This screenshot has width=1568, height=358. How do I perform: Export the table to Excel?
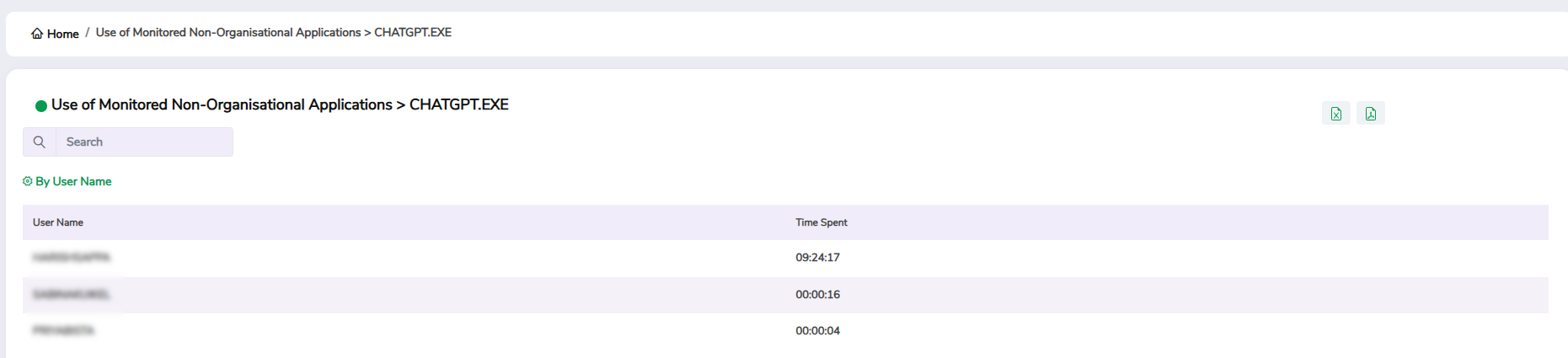1335,114
